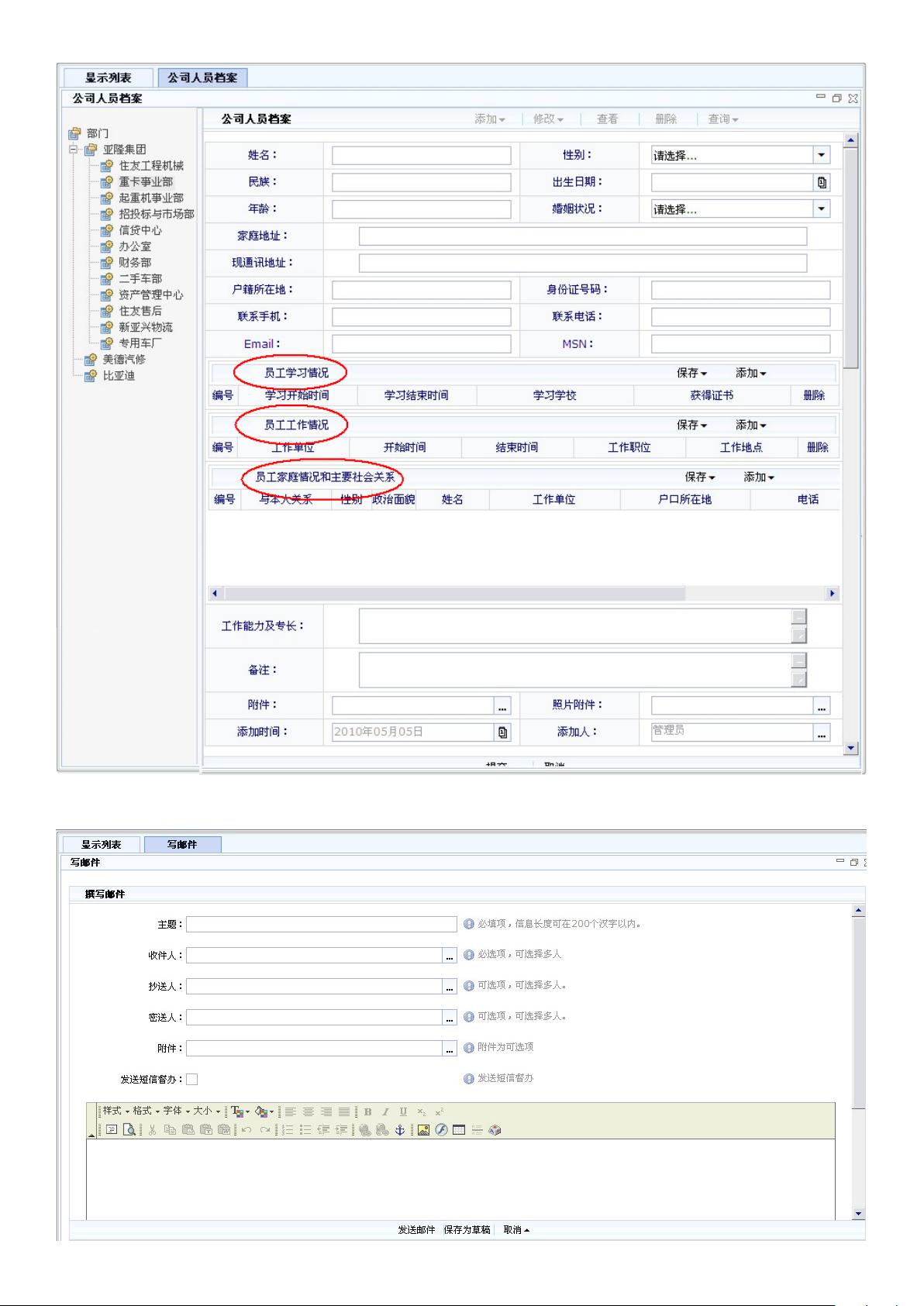This screenshot has width=924, height=1306.
Task: Select the 写邮件 tab
Action: [x=182, y=844]
